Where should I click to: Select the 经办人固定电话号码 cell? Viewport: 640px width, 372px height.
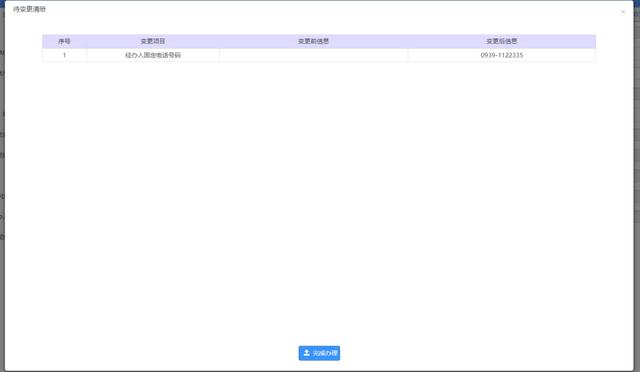(x=153, y=55)
